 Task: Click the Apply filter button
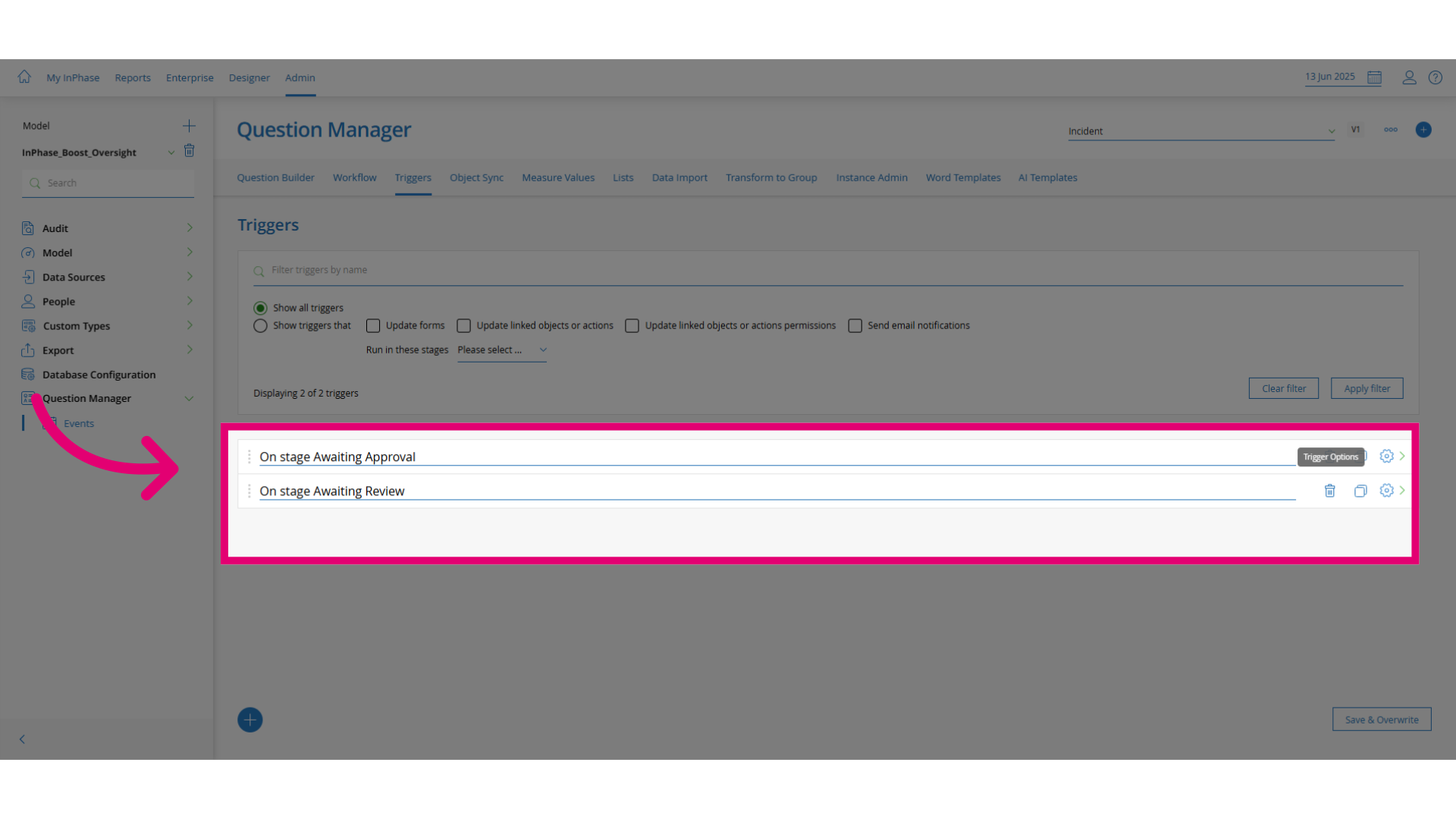click(x=1367, y=388)
